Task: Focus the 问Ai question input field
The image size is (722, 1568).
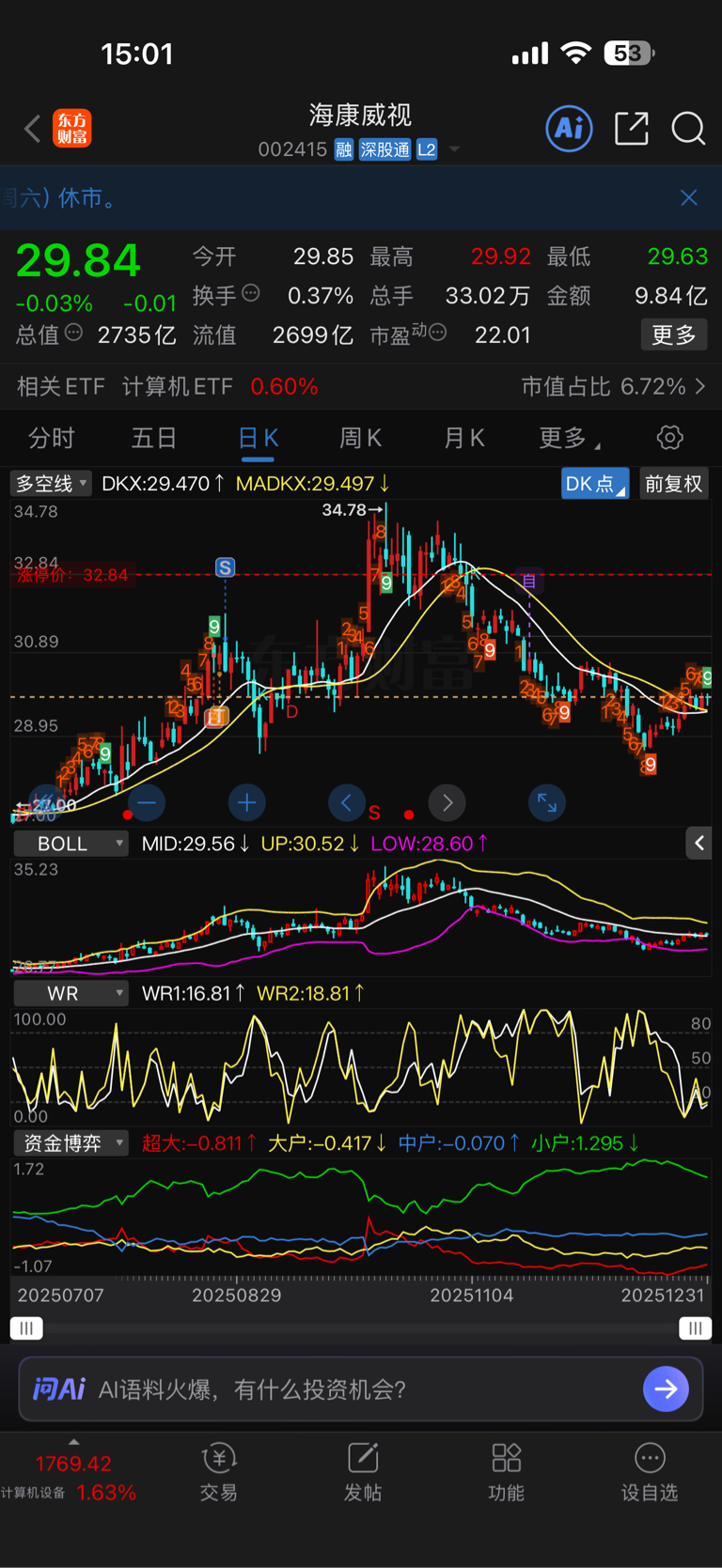Action: (x=361, y=1389)
